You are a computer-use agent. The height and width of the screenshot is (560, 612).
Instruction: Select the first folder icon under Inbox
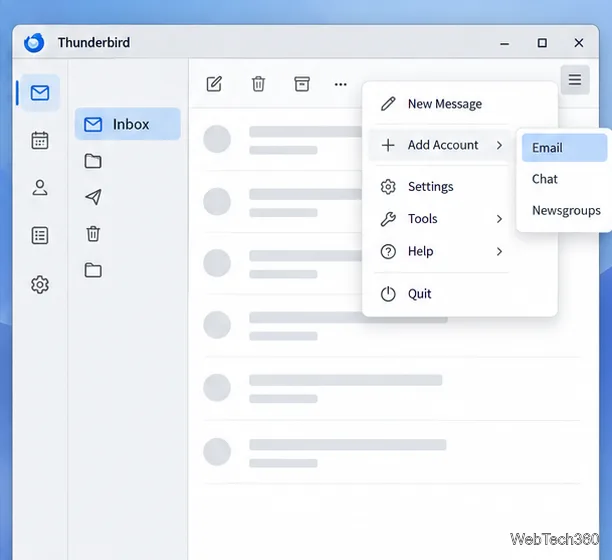(93, 161)
